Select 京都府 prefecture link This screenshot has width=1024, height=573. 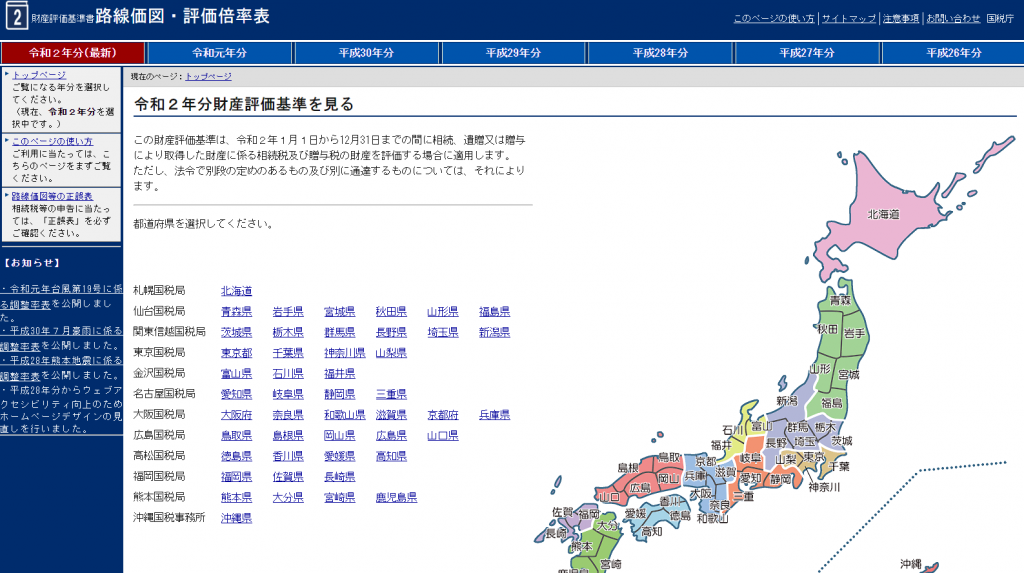443,415
